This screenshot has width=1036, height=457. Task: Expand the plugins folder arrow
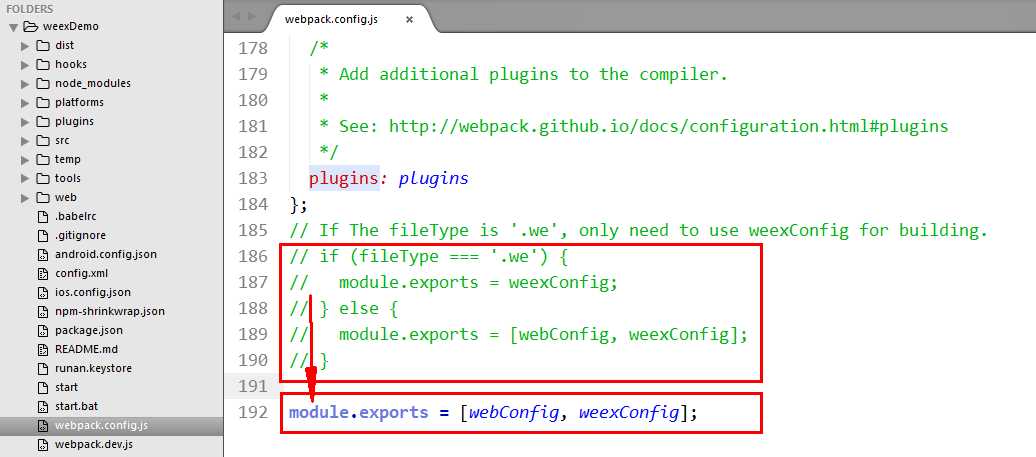click(25, 122)
